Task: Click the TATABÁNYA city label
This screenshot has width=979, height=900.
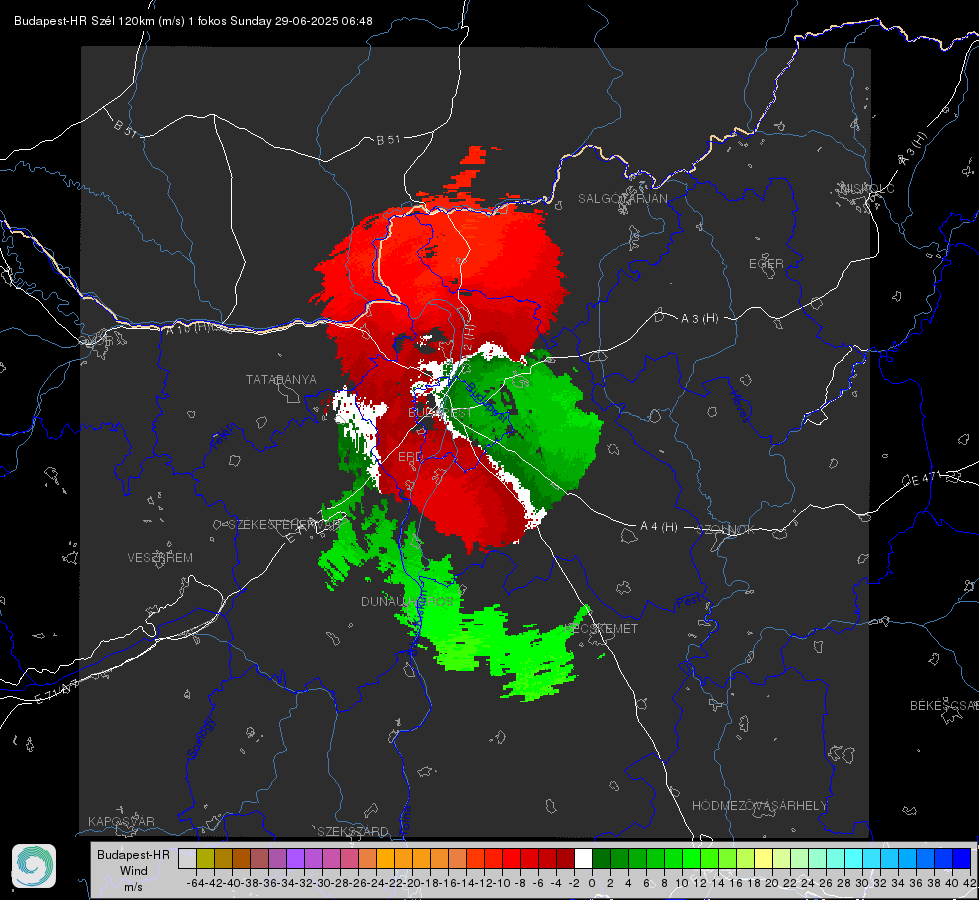Action: [x=281, y=379]
